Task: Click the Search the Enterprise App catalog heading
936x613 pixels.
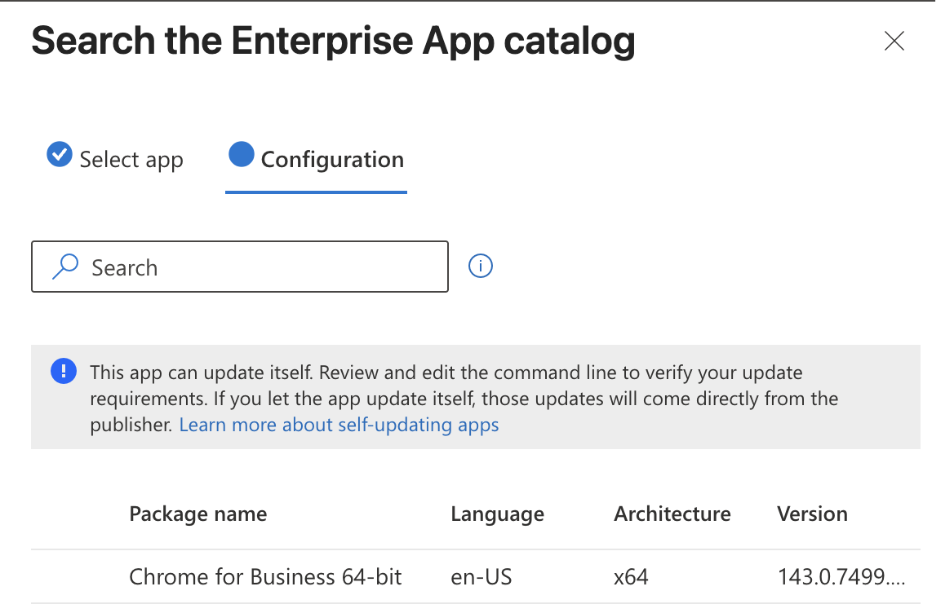Action: point(333,41)
